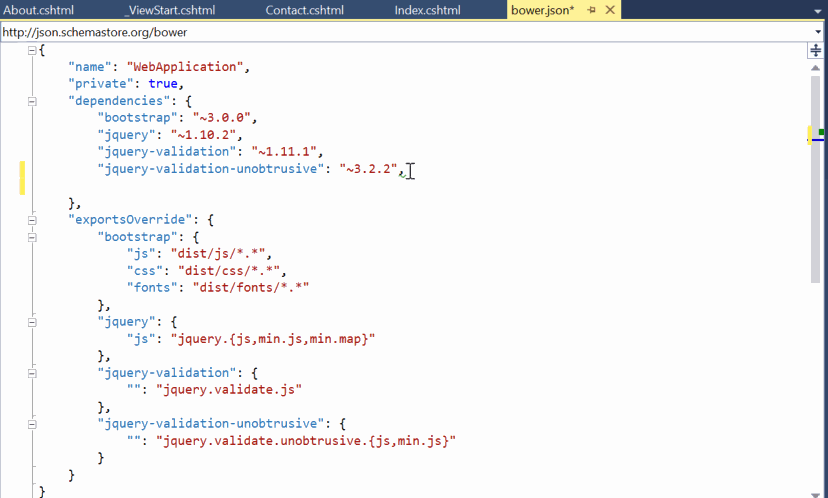The height and width of the screenshot is (498, 828).
Task: Click the "private" property key
Action: point(101,83)
